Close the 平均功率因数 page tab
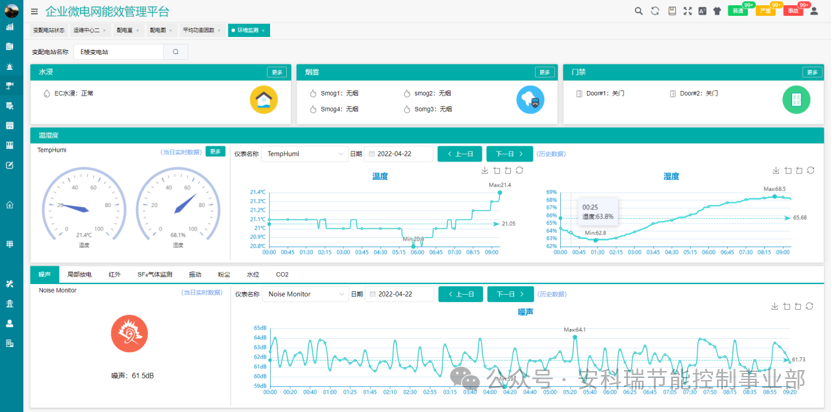 click(x=219, y=31)
